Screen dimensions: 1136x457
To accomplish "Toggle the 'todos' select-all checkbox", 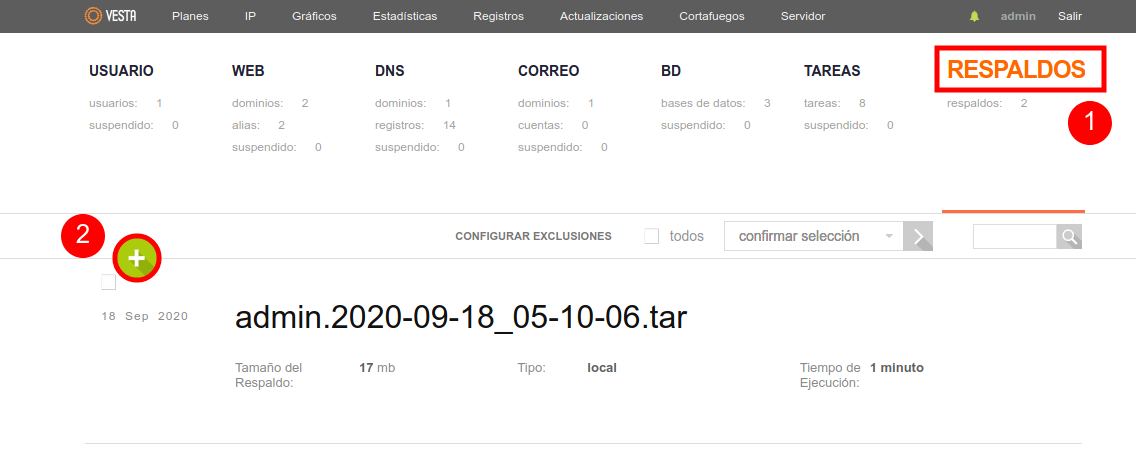I will [651, 236].
